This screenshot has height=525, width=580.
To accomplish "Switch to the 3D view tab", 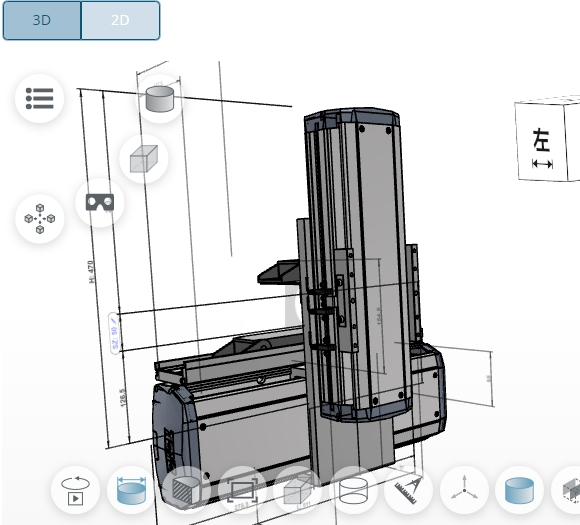I will (42, 20).
